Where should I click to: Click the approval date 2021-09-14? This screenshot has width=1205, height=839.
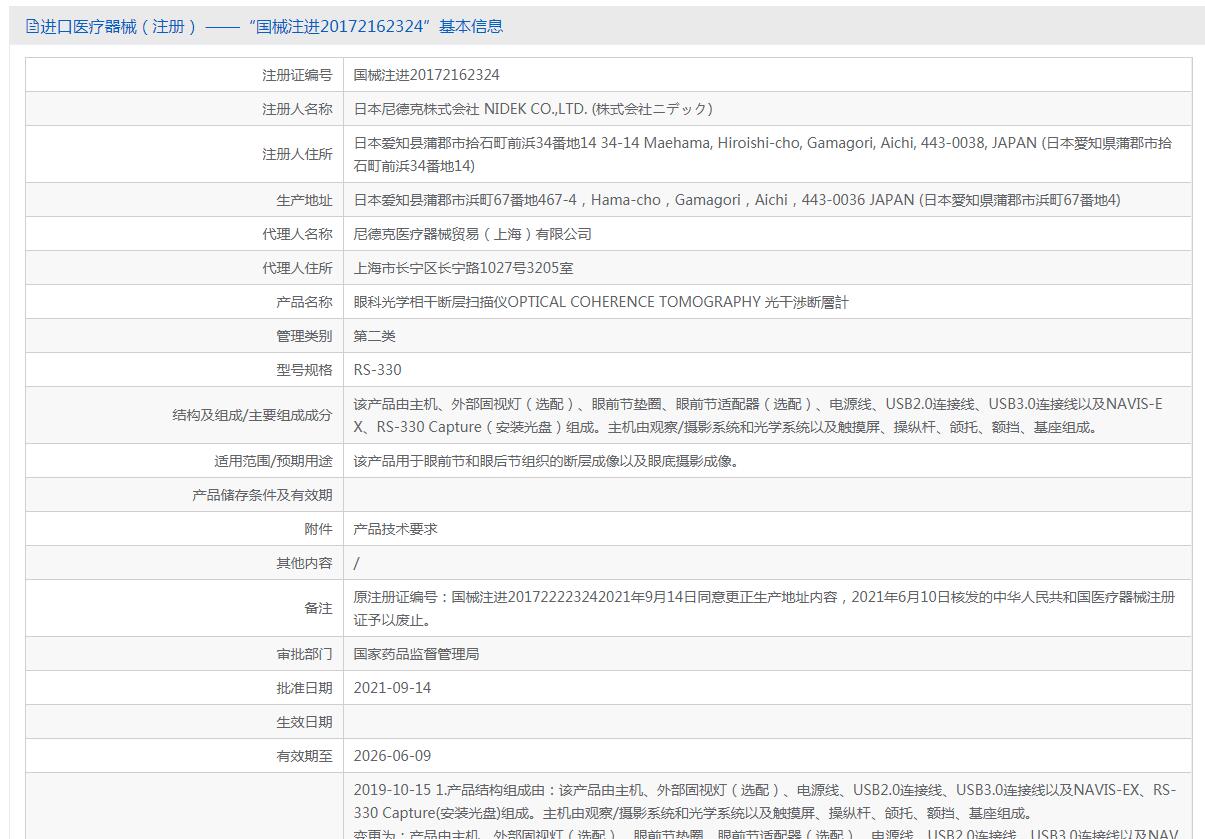tap(392, 688)
